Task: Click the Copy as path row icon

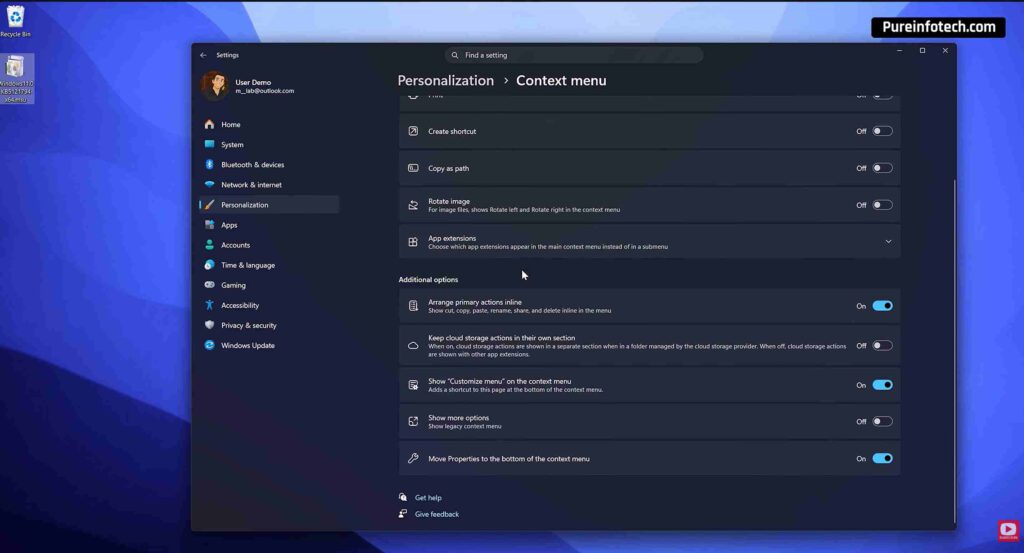Action: 413,168
